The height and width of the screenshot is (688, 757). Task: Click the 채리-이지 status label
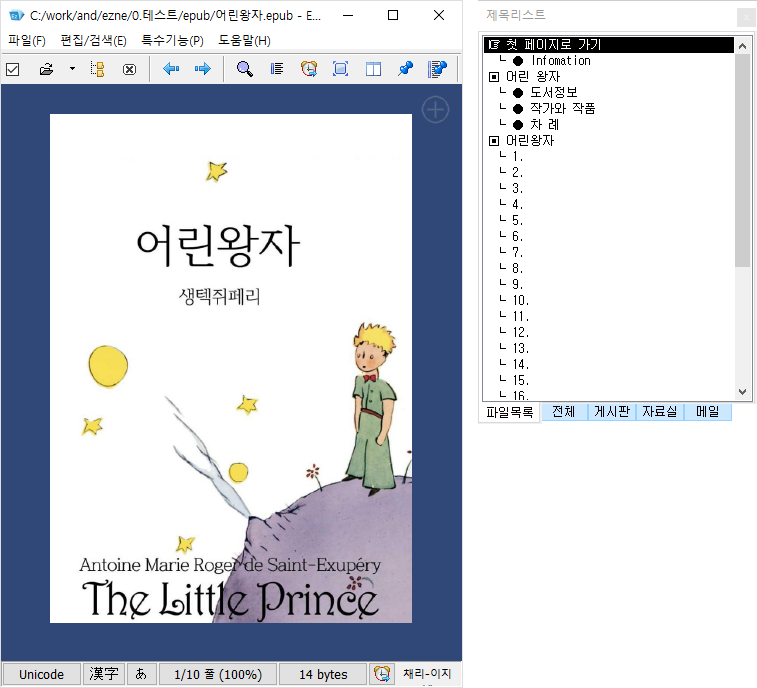pos(427,674)
